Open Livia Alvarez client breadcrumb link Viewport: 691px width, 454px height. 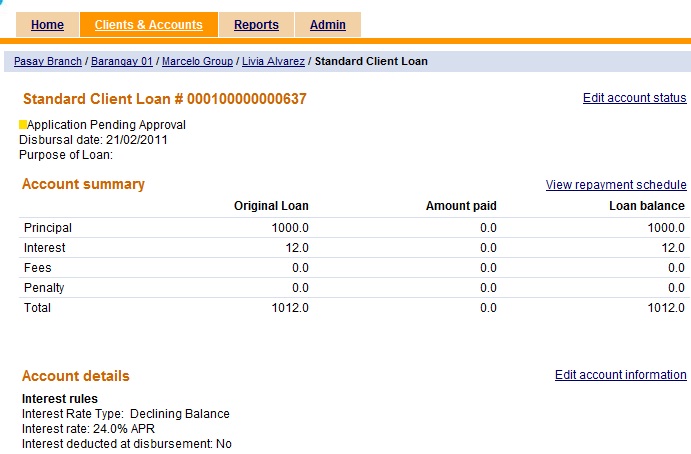pos(273,62)
